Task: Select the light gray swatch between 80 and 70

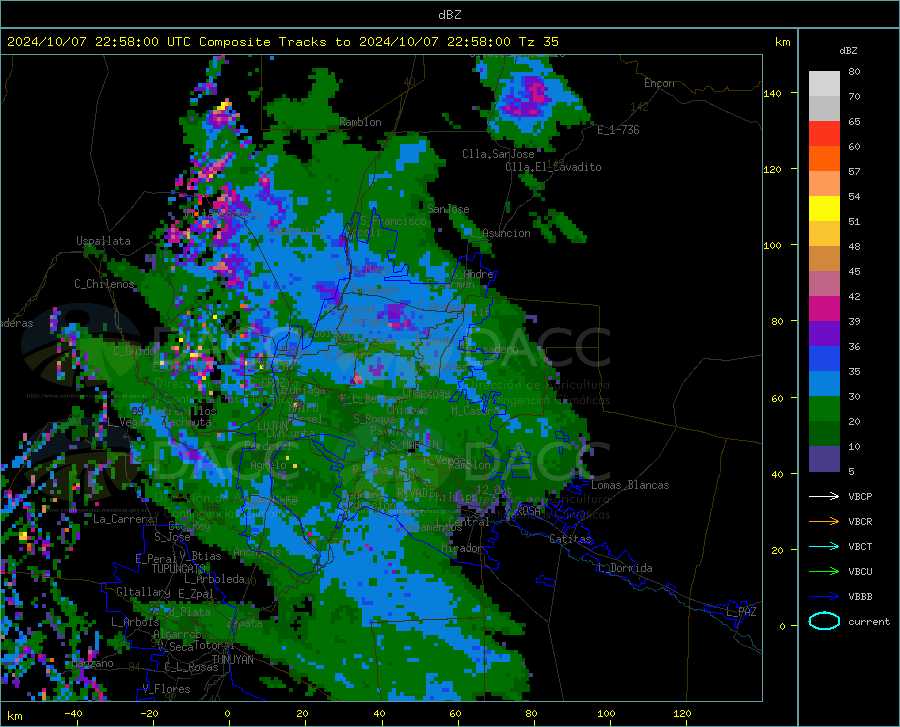Action: 824,84
